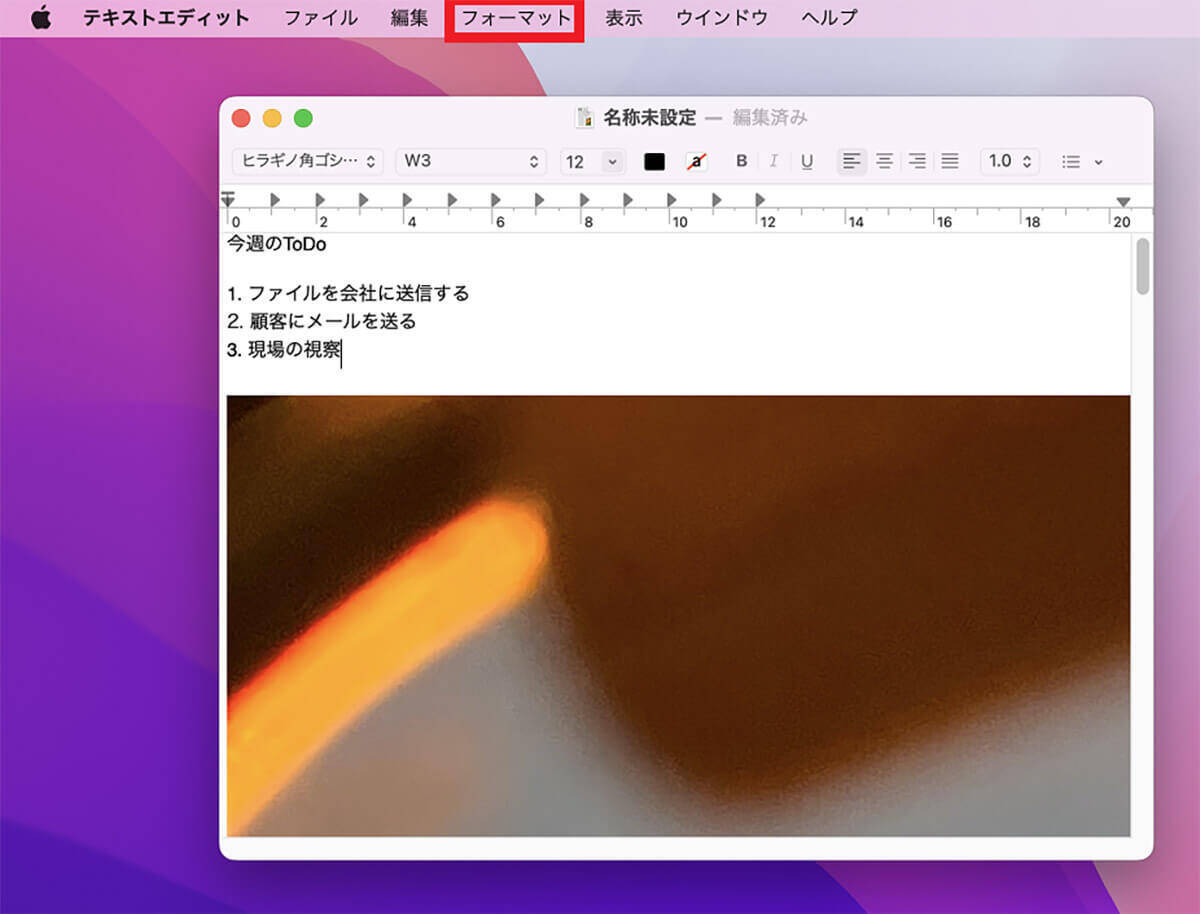The height and width of the screenshot is (914, 1200).
Task: Click the line 2. 顧客にメールを送る
Action: click(x=321, y=322)
